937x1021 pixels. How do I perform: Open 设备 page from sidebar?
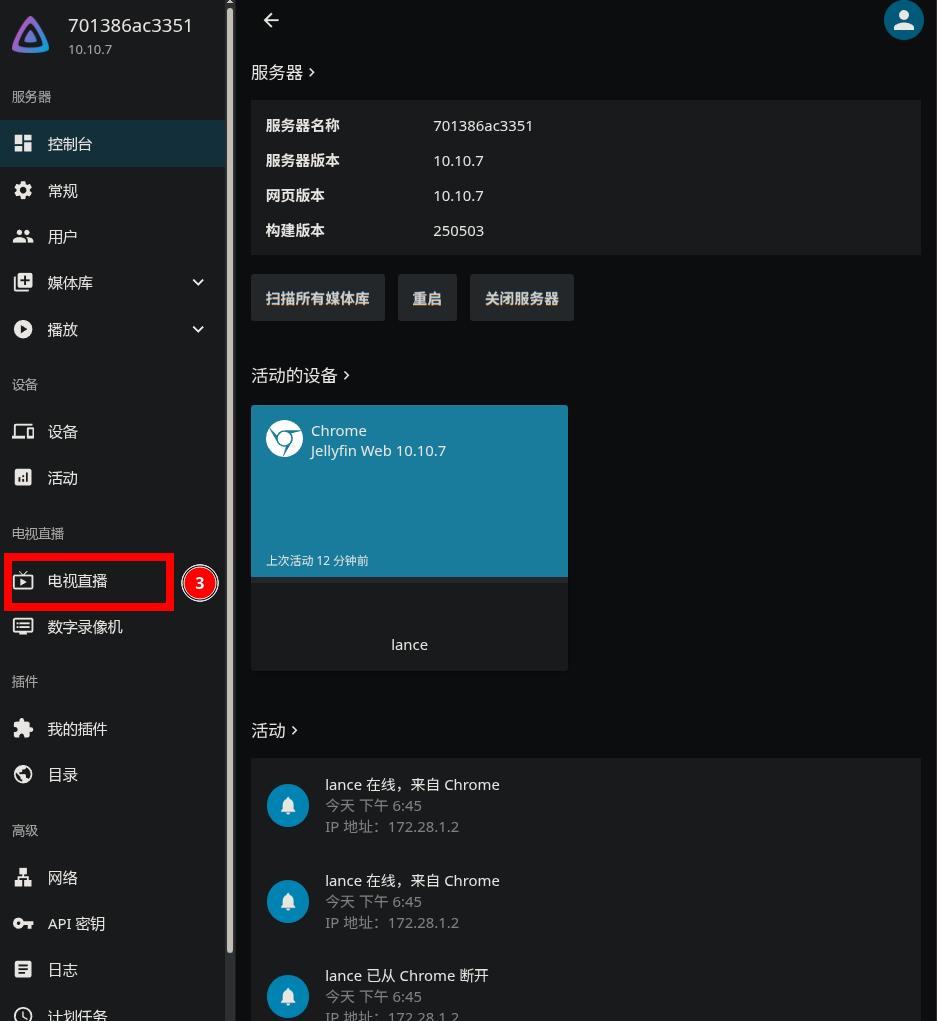point(113,431)
